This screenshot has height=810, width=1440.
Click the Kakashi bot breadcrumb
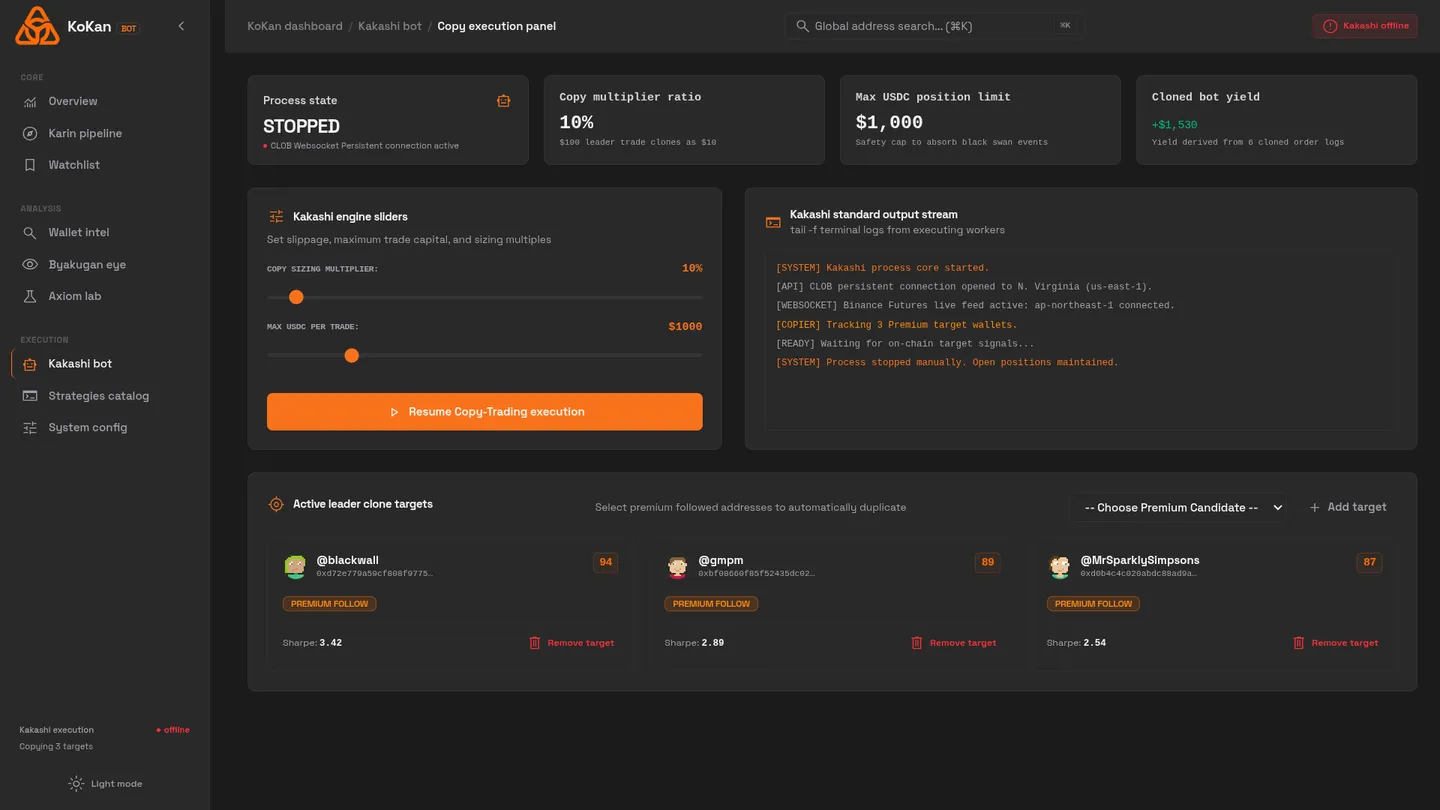[390, 26]
